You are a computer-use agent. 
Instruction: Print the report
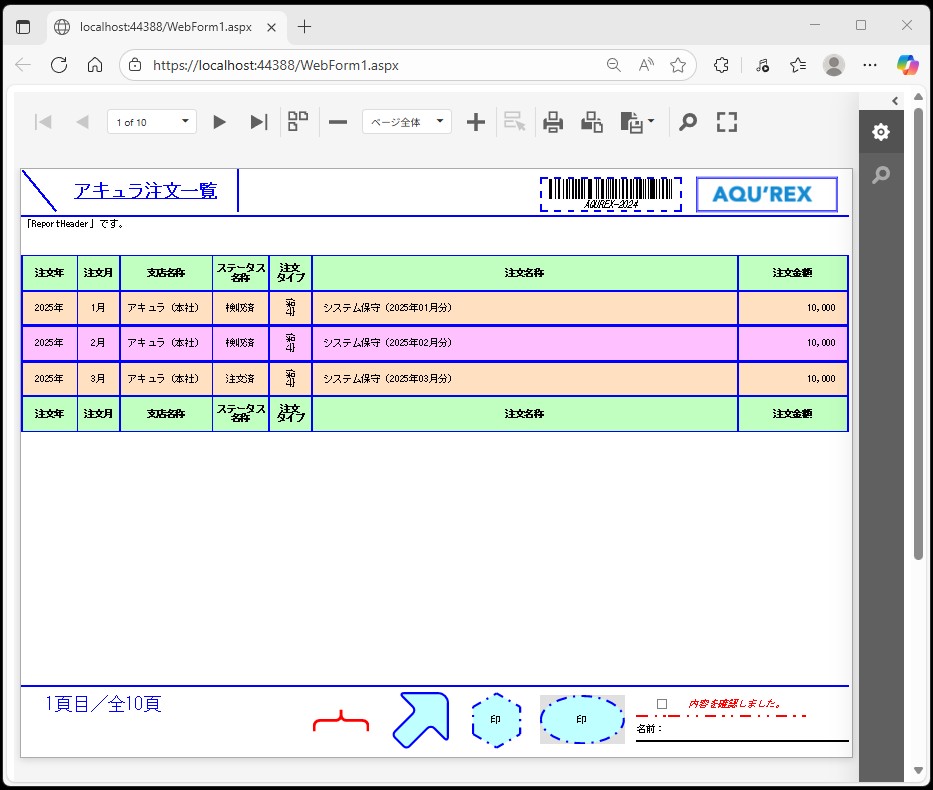coord(553,122)
